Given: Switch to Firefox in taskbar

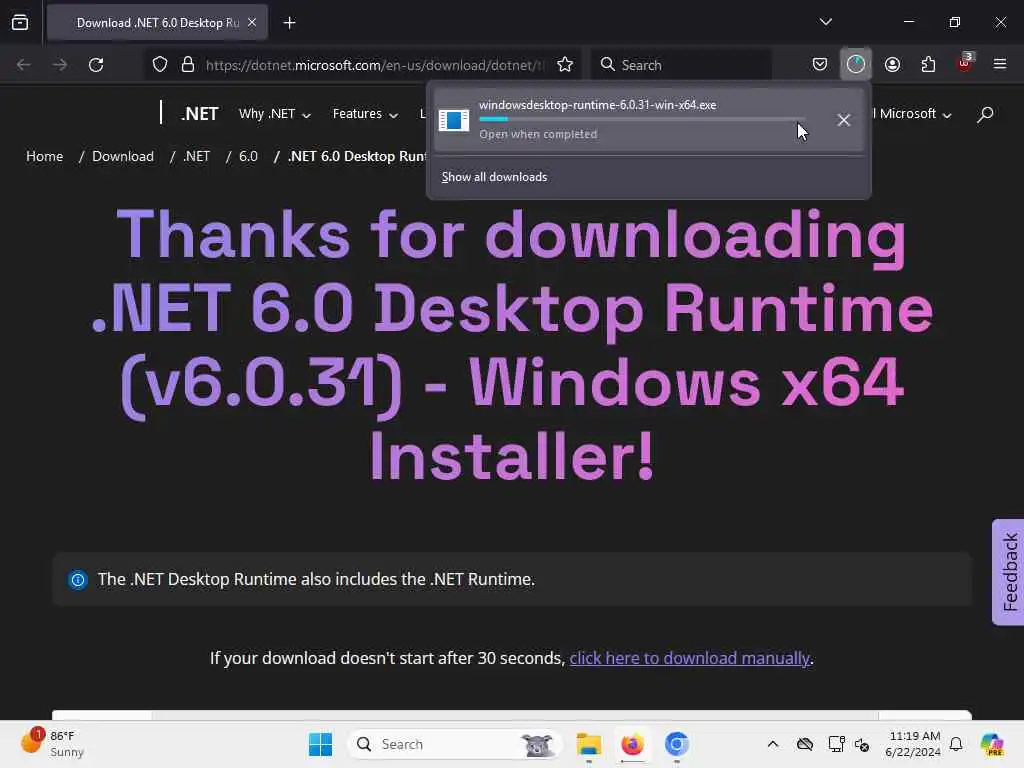Looking at the screenshot, I should [632, 744].
